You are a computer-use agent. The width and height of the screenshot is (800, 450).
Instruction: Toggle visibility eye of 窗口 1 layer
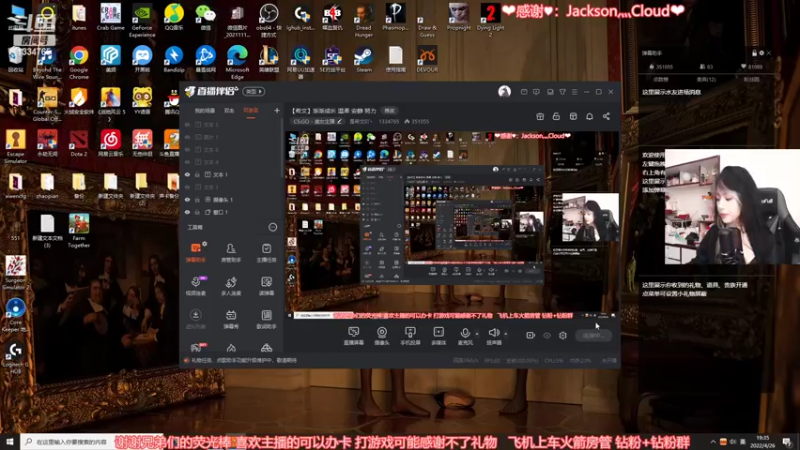[187, 212]
